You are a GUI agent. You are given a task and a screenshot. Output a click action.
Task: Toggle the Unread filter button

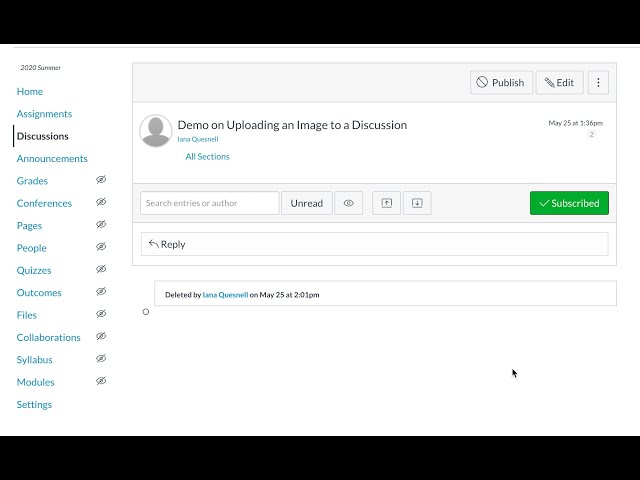click(x=306, y=203)
